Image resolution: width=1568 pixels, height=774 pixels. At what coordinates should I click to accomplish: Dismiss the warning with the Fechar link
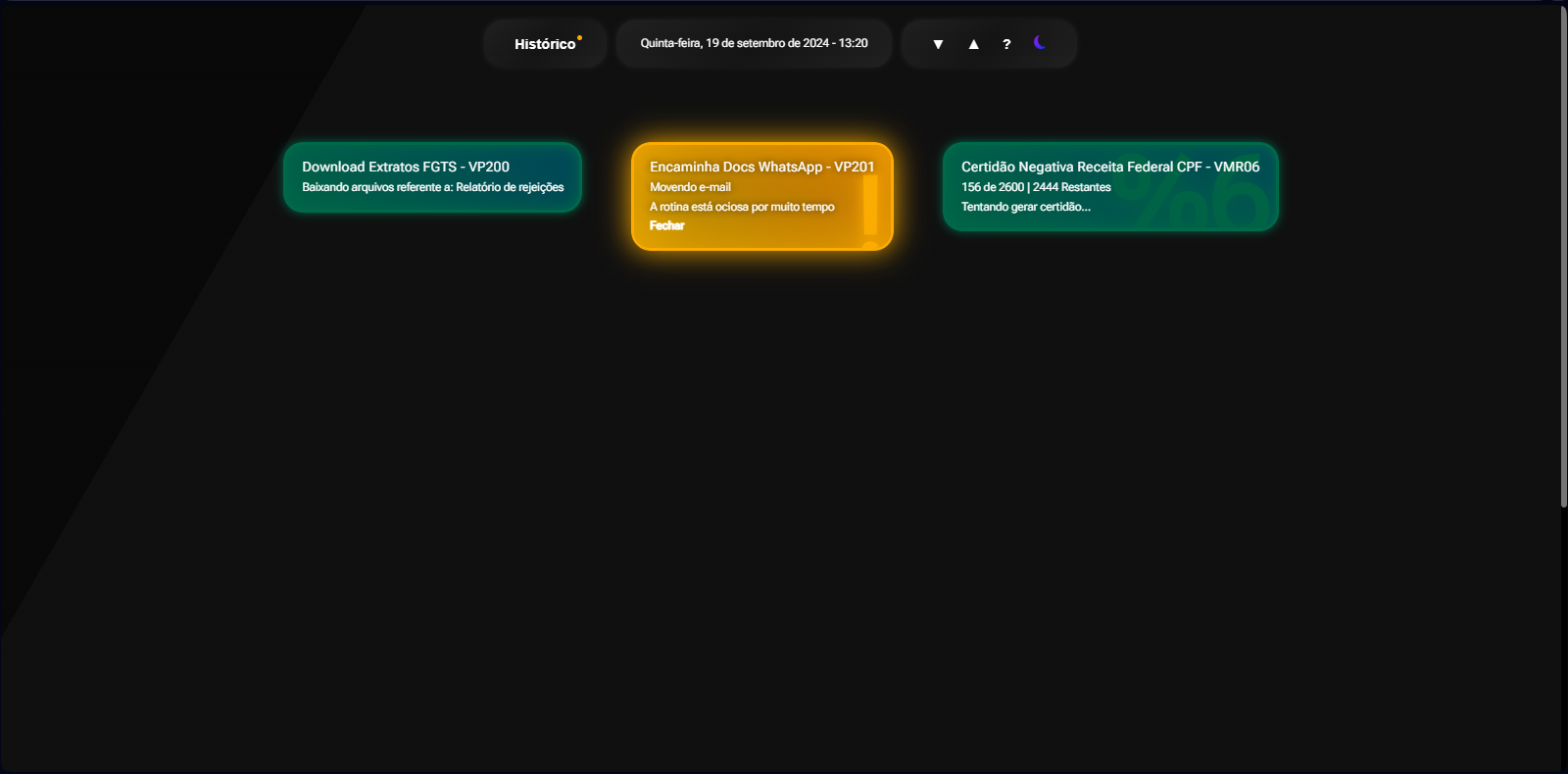click(x=666, y=225)
